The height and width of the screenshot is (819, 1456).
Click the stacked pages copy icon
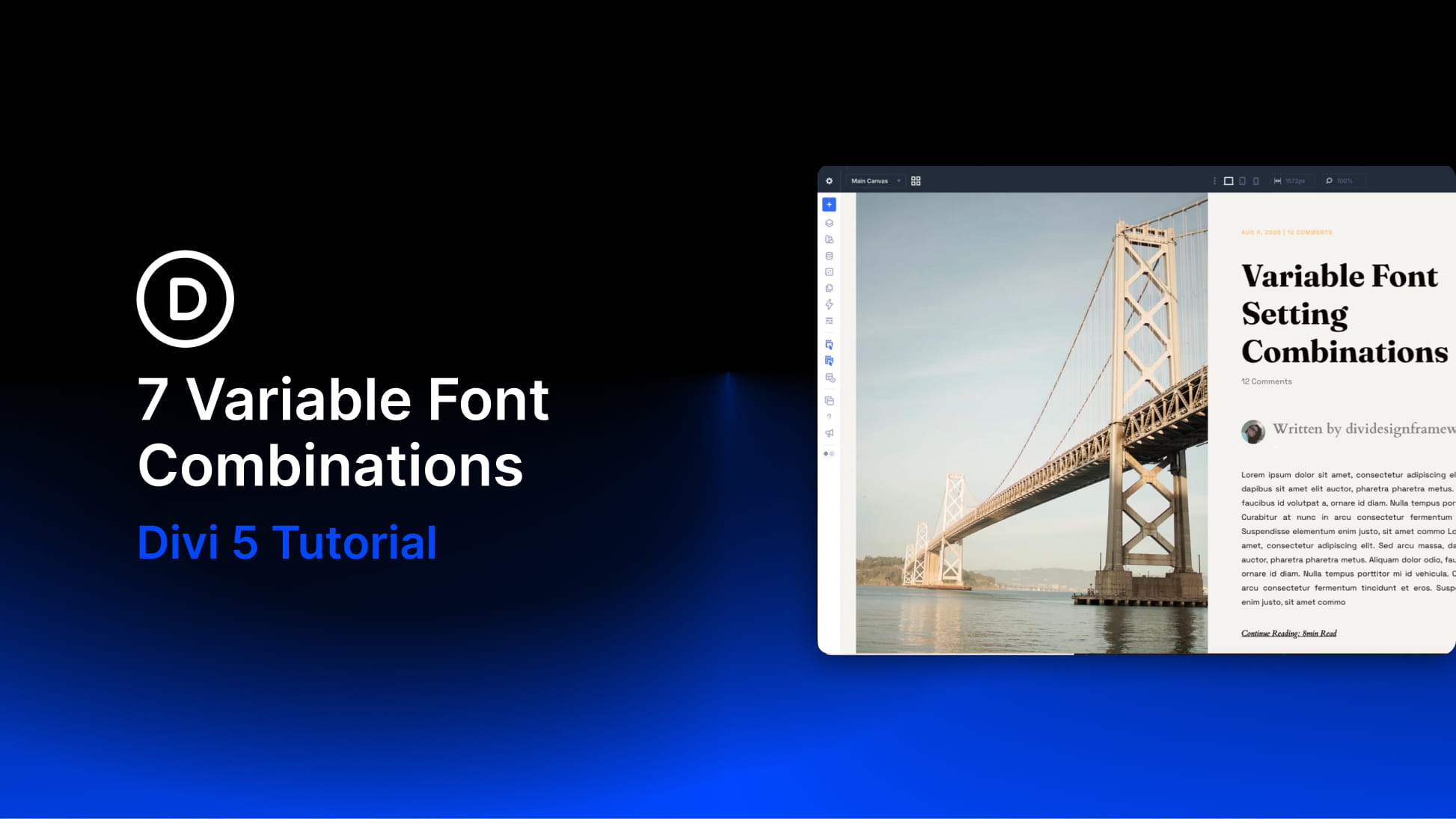pyautogui.click(x=829, y=288)
